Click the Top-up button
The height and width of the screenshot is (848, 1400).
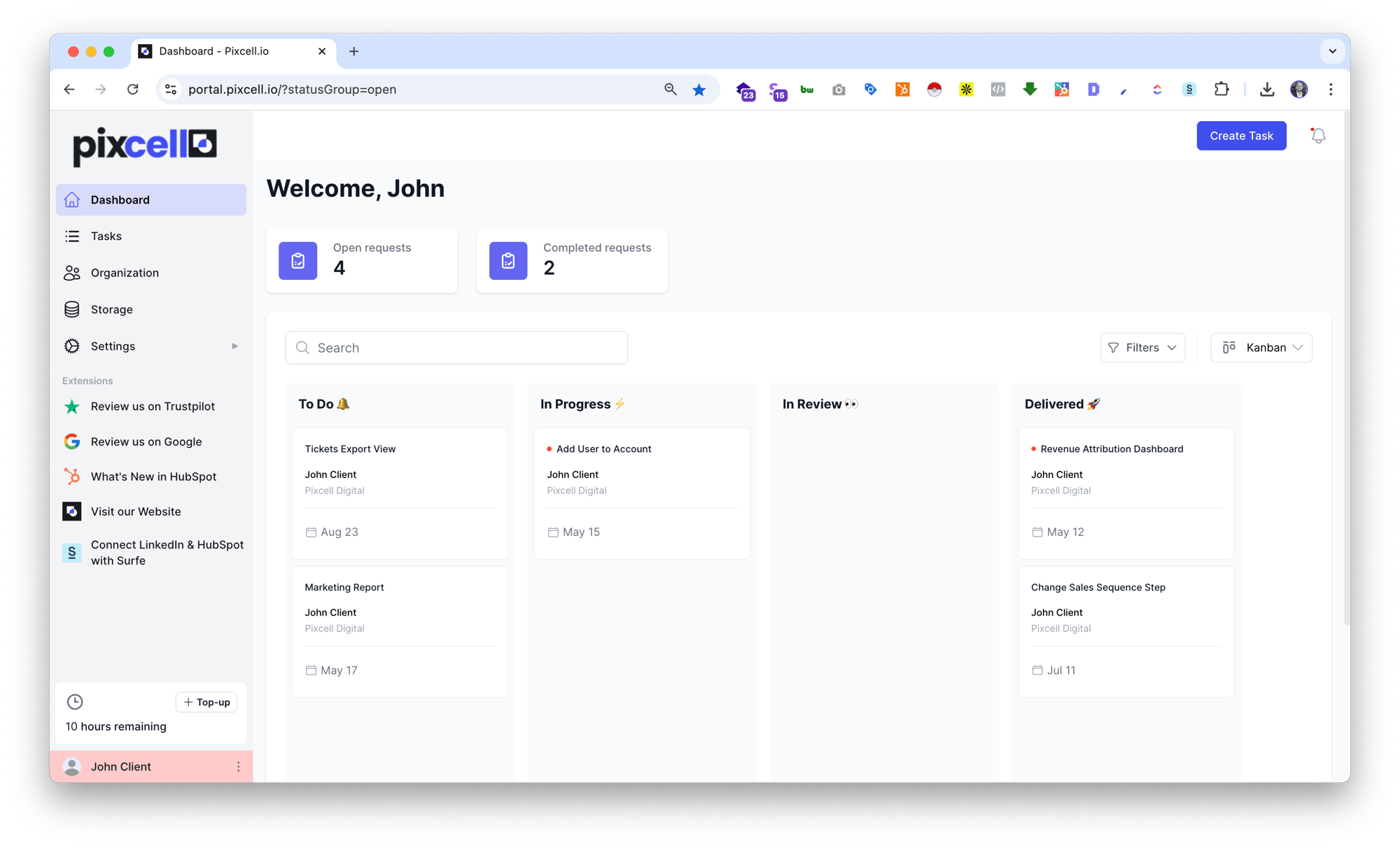click(x=206, y=702)
